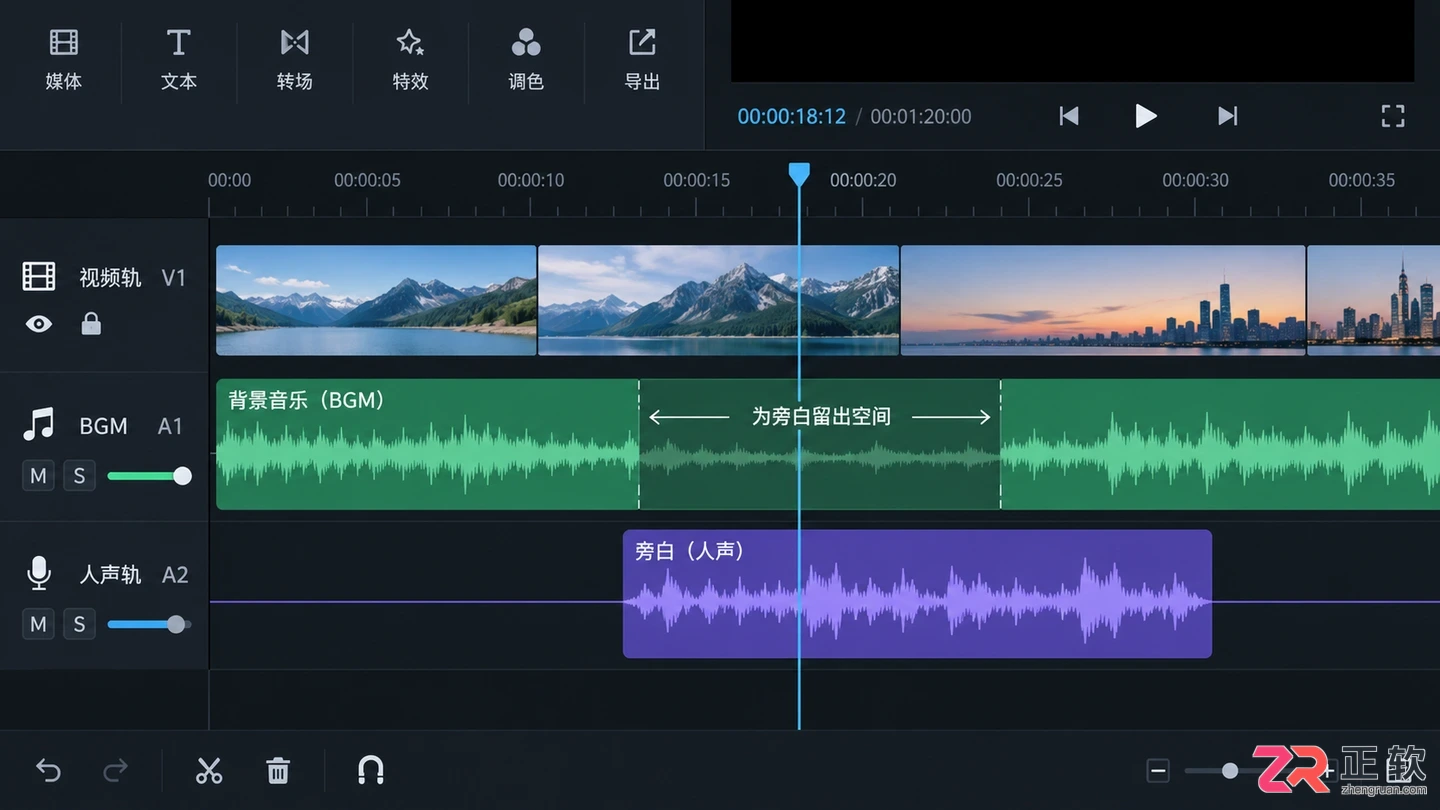Screen dimensions: 1440x810
Task: Click the 00:00:10 ruler mark
Action: (531, 180)
